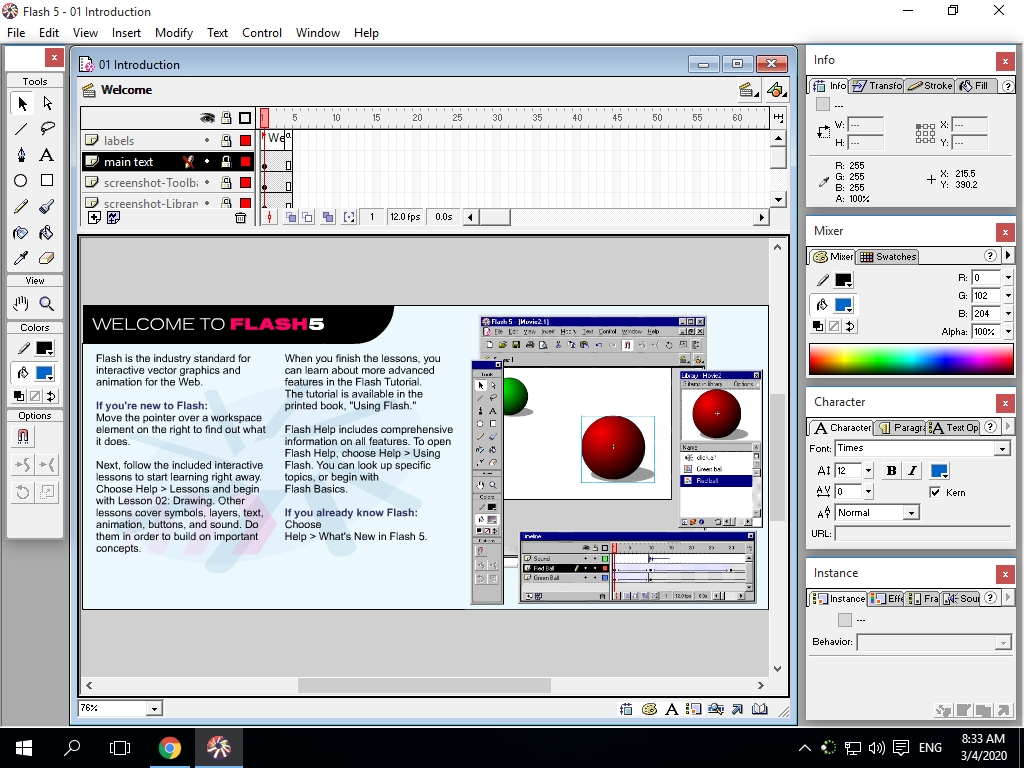Click the Mixer panel help button

point(990,255)
